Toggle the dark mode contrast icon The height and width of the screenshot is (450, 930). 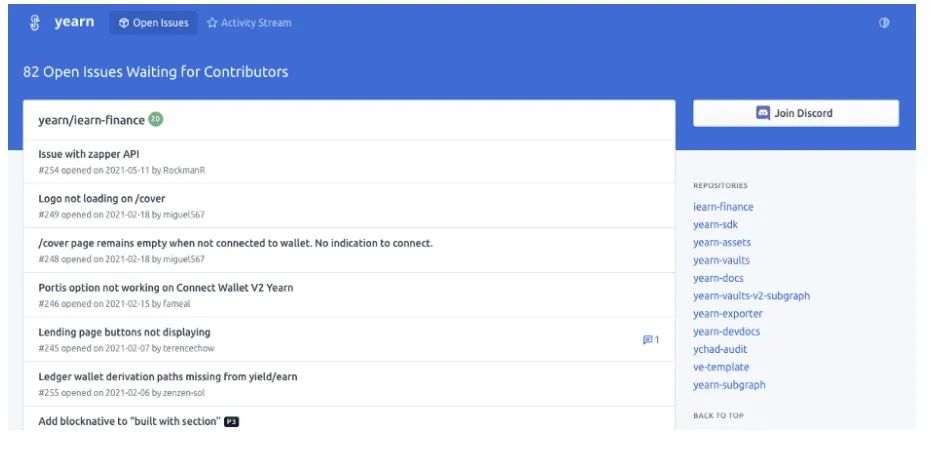point(884,23)
